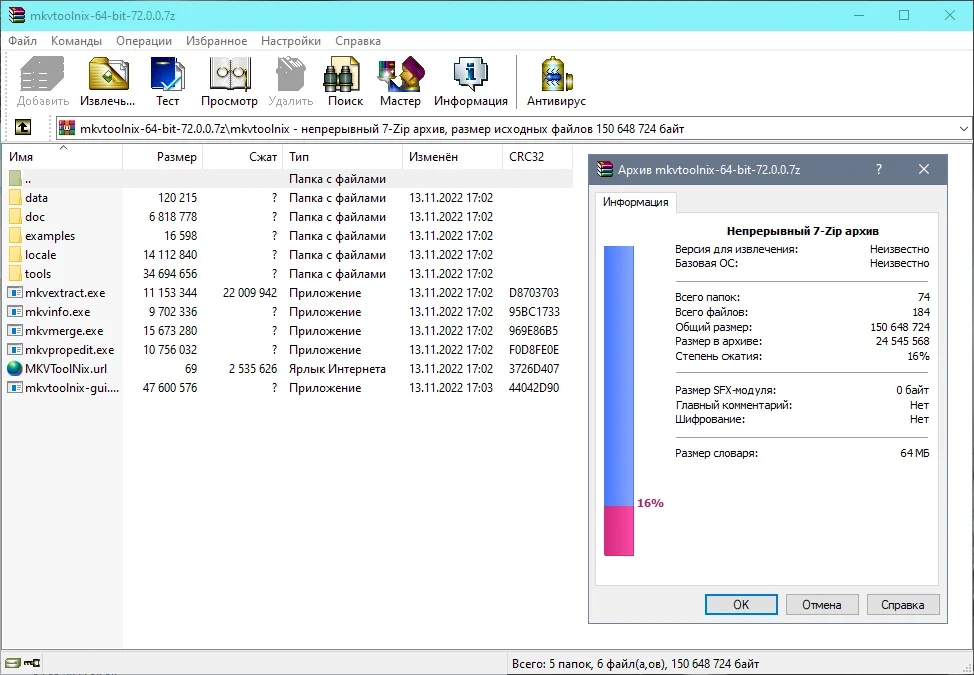The image size is (974, 675).
Task: Open the Файл menu
Action: tap(22, 41)
